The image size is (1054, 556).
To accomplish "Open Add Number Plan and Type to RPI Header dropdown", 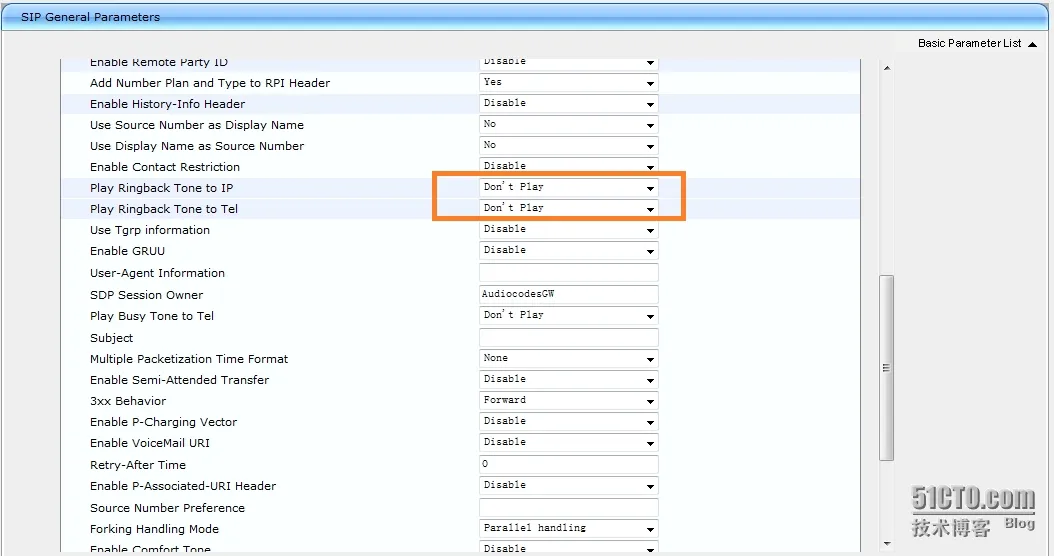I will (x=569, y=83).
